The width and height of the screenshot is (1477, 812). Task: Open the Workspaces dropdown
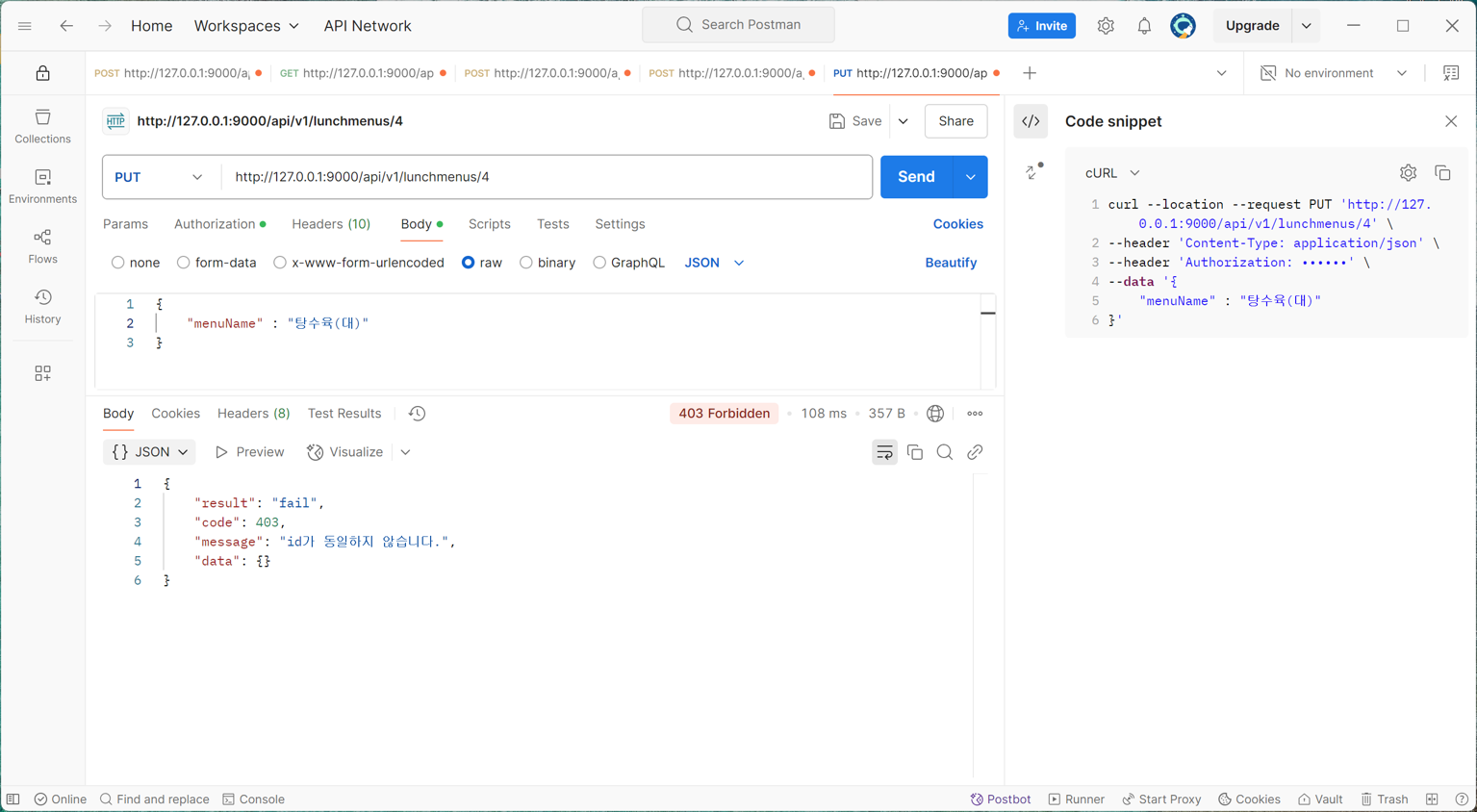(x=246, y=26)
